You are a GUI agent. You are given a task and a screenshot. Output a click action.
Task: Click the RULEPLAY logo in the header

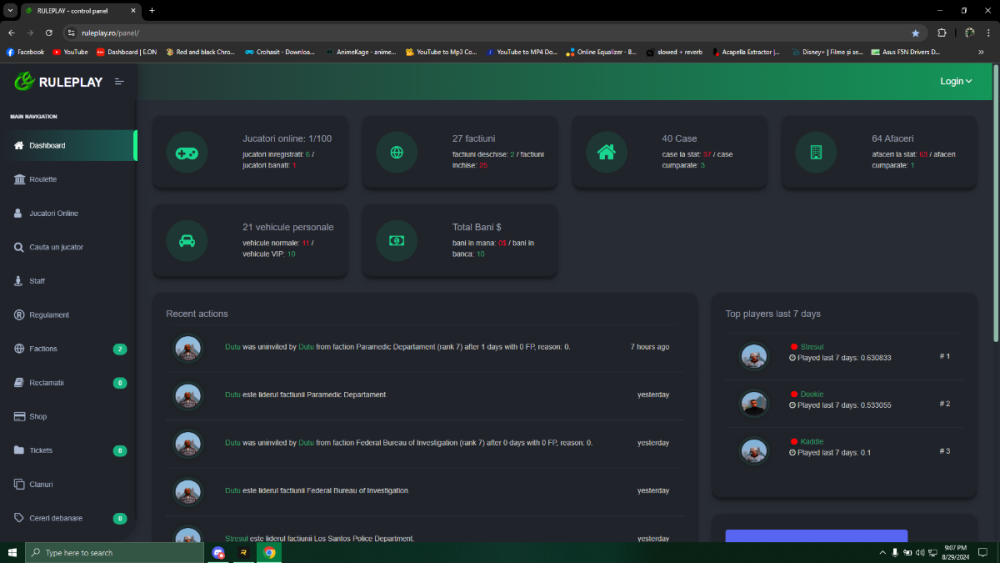[59, 82]
